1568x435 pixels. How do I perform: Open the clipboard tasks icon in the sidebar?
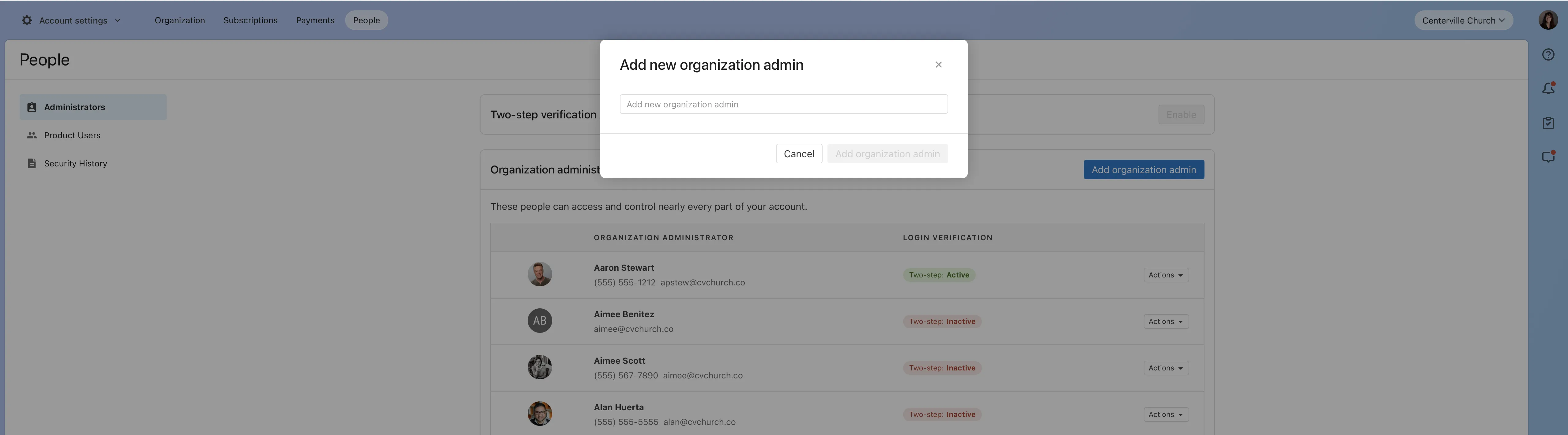click(1548, 122)
